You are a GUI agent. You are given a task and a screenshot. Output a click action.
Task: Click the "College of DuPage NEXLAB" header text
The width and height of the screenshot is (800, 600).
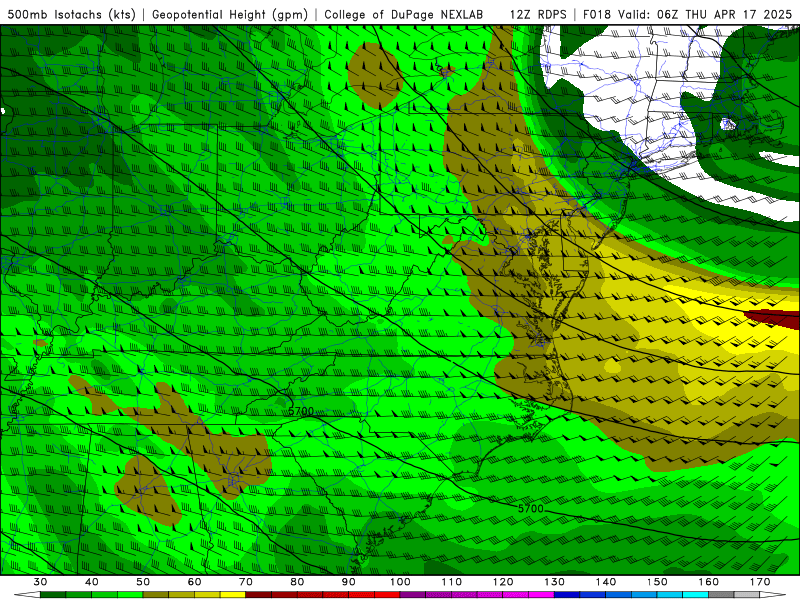tap(404, 14)
